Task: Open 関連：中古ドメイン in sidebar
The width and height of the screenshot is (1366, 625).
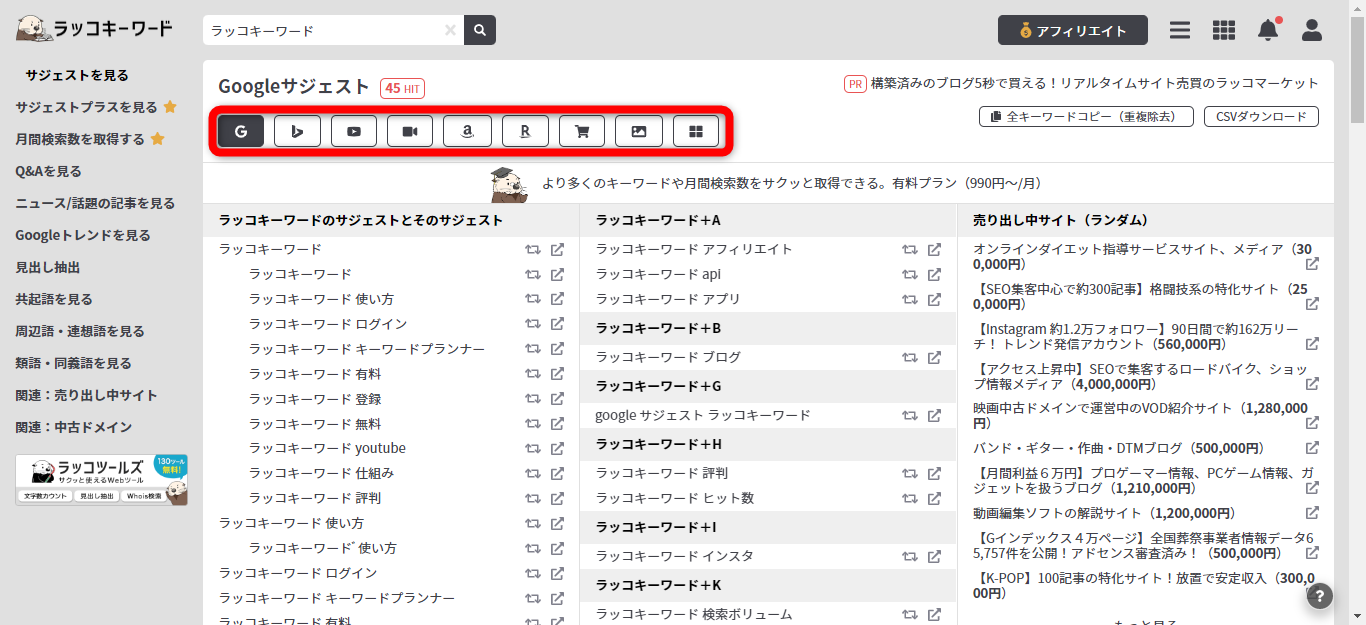Action: [73, 427]
